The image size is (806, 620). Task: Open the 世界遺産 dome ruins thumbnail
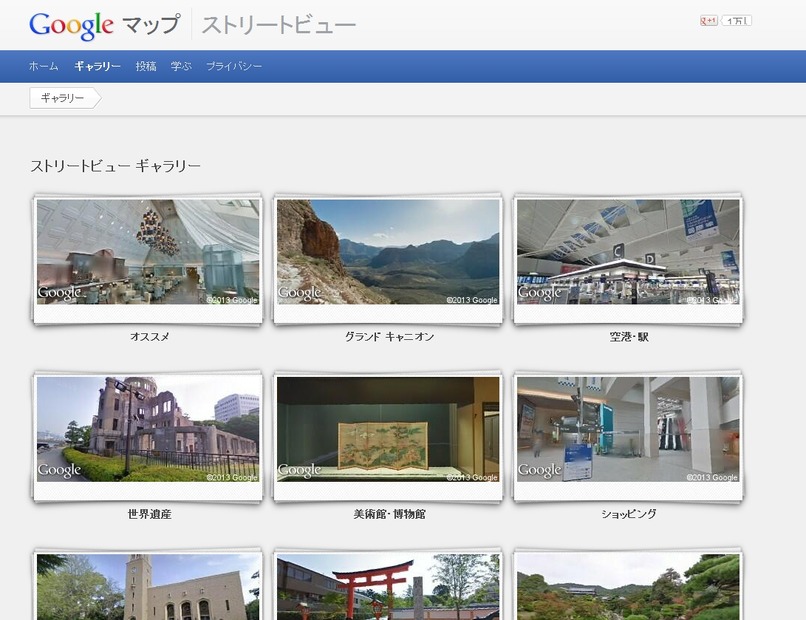[148, 429]
